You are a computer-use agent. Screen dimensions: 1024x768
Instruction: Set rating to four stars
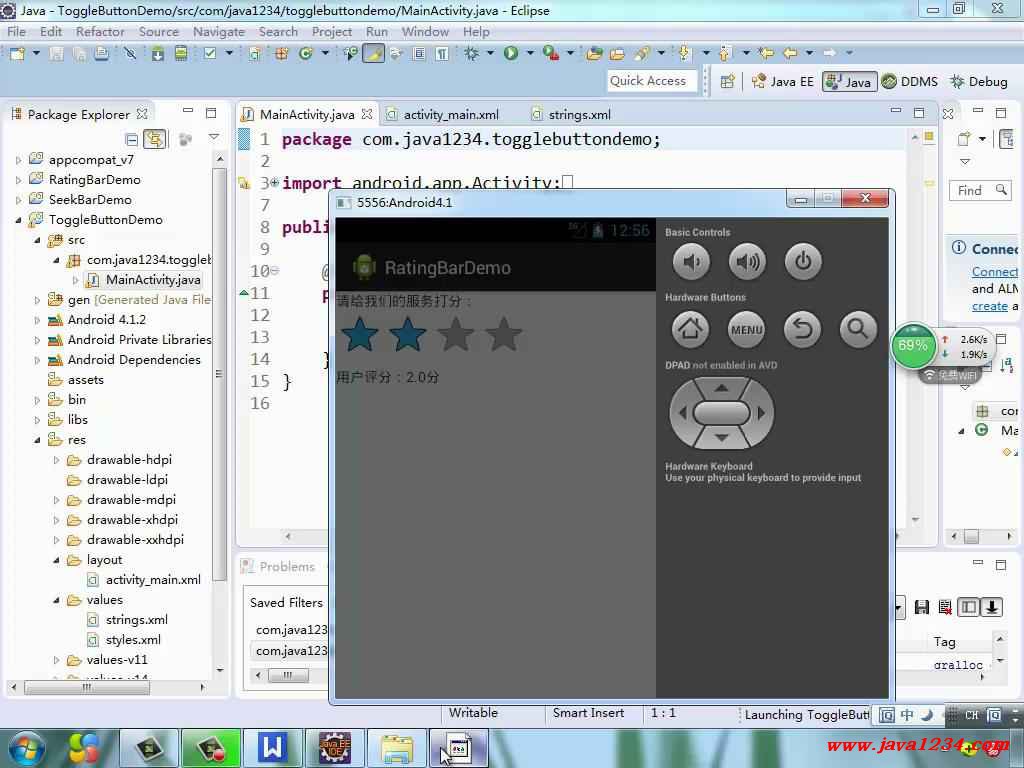pos(504,335)
